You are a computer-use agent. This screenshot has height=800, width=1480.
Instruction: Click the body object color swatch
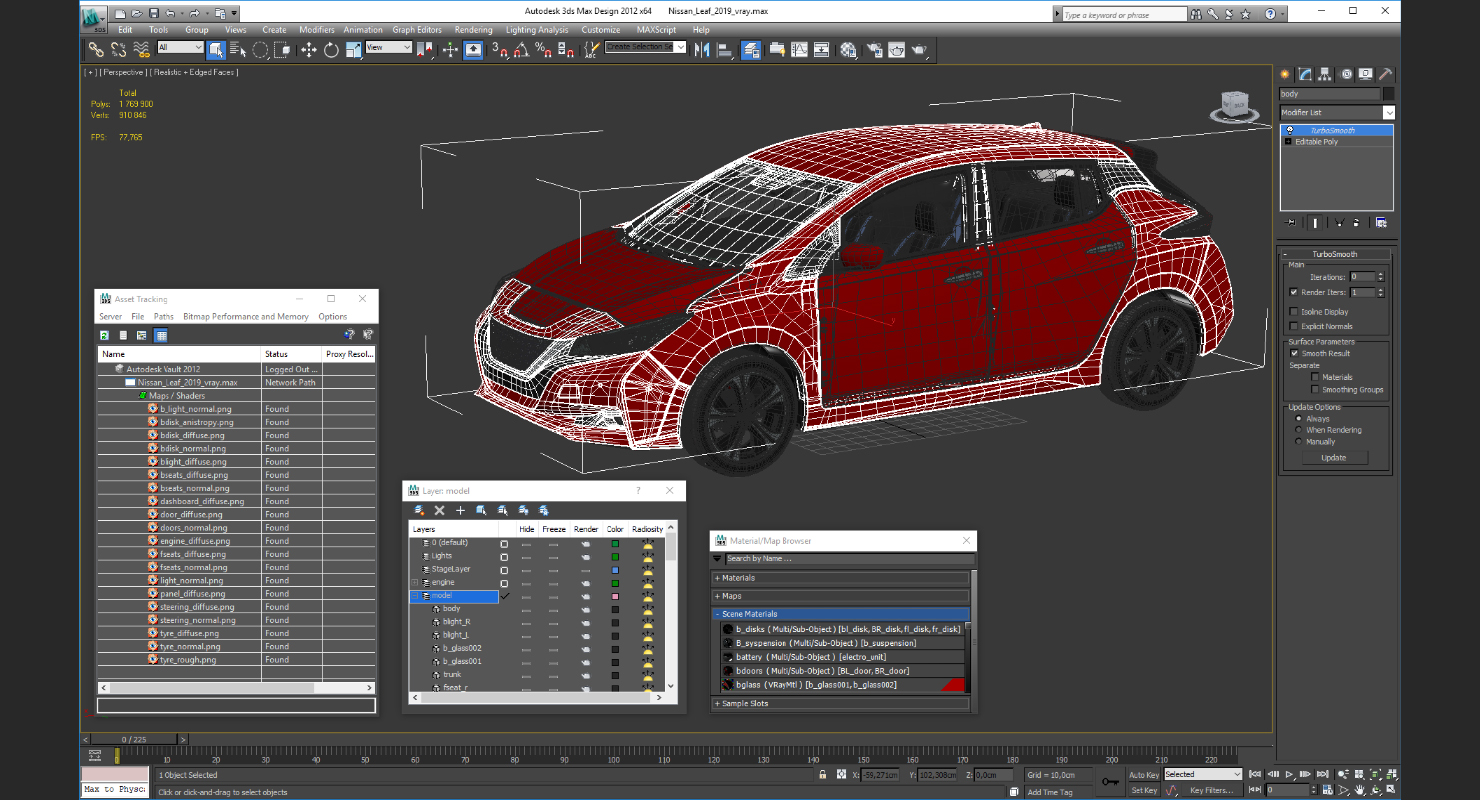(x=1388, y=94)
